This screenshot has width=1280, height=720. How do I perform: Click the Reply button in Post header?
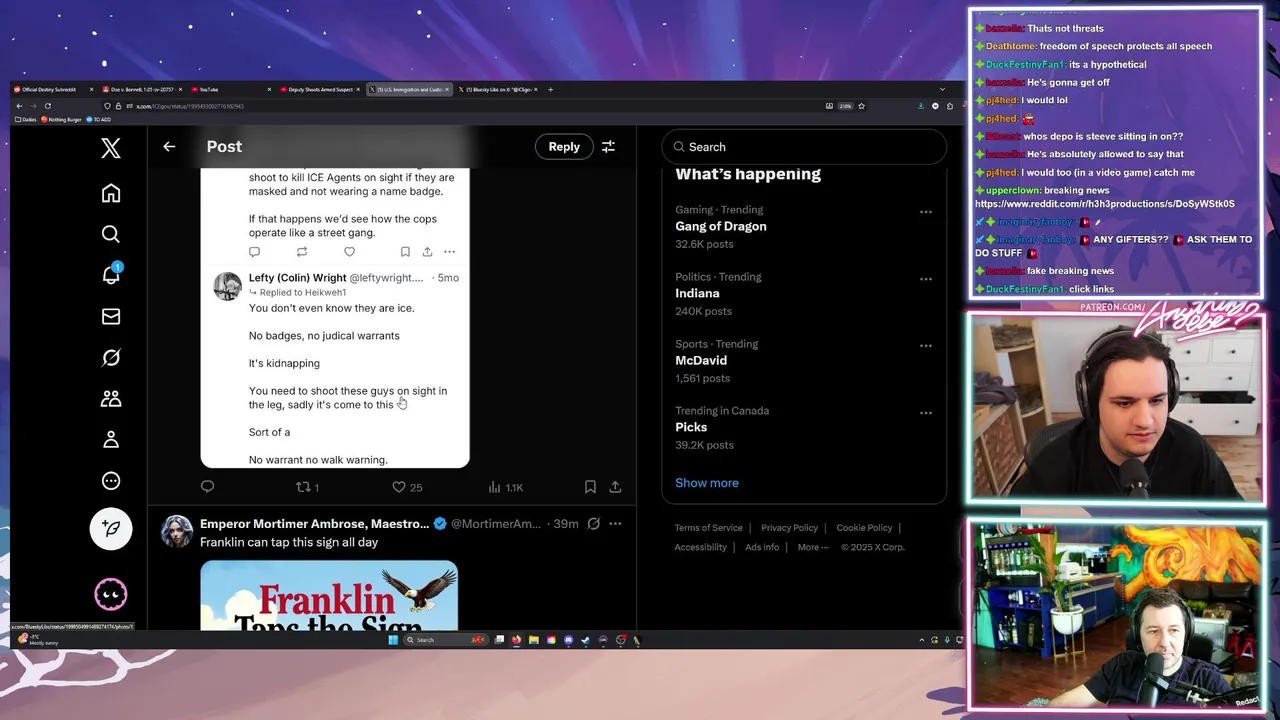pyautogui.click(x=564, y=147)
